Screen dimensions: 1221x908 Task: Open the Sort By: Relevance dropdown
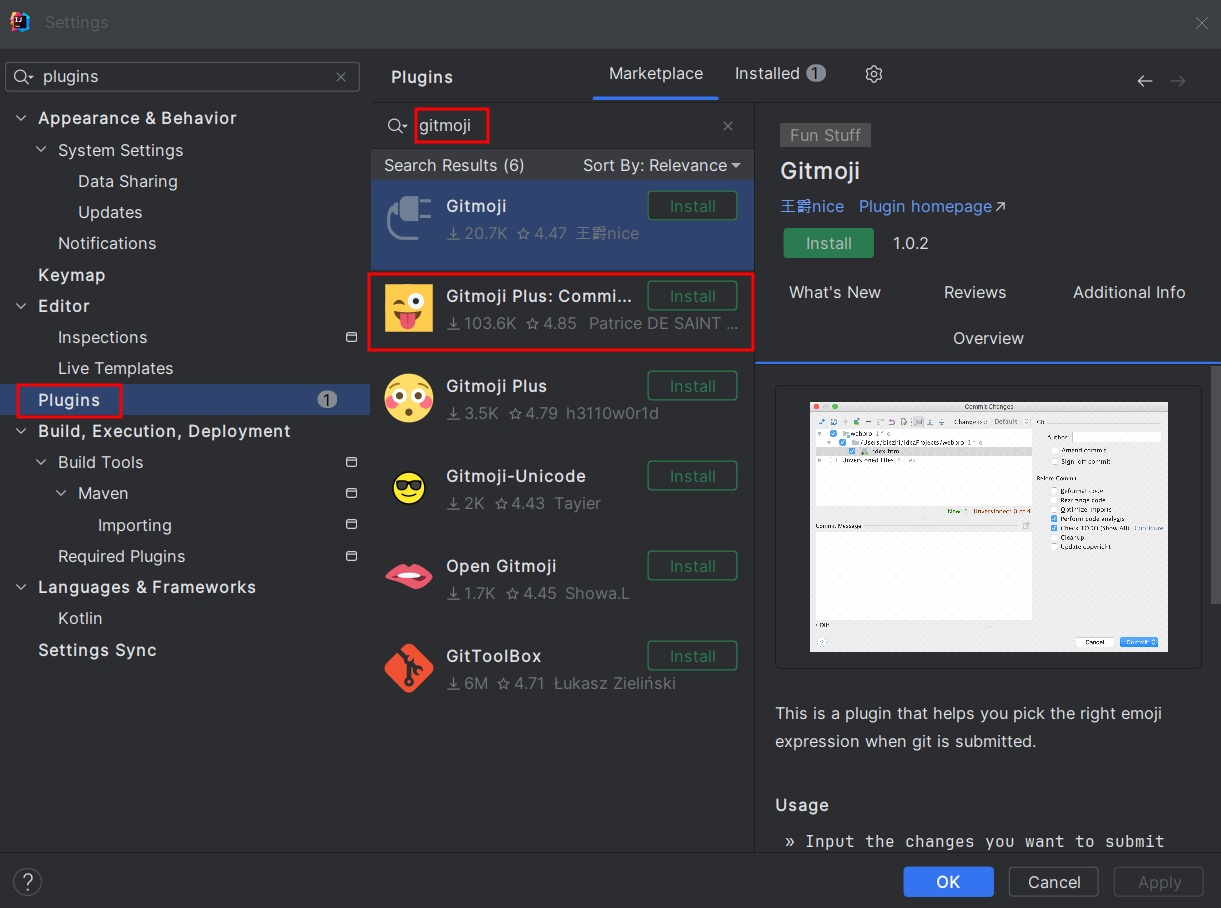coord(662,166)
